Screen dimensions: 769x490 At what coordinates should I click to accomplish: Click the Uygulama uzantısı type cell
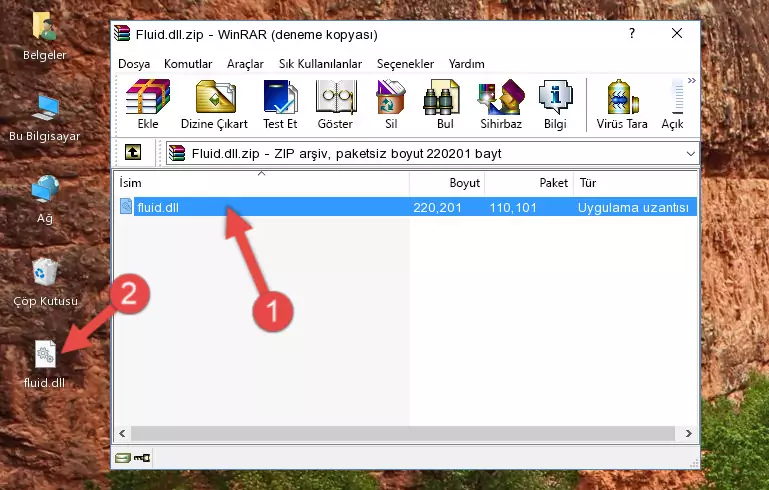point(633,207)
